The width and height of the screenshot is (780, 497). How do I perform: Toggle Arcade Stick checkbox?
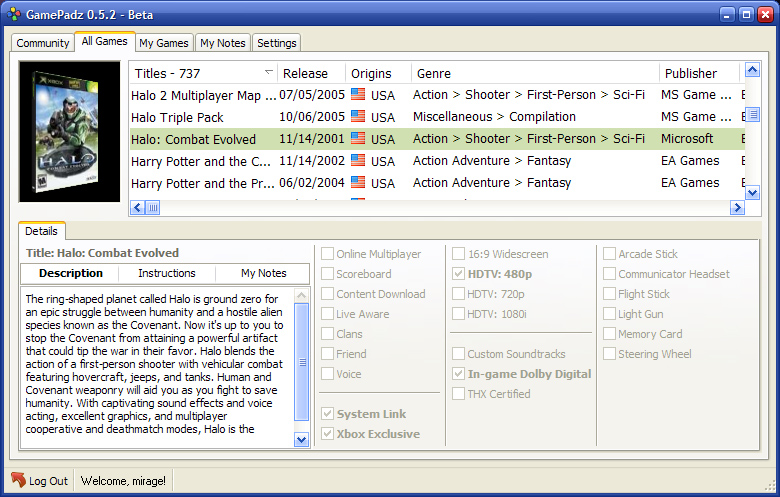[x=609, y=254]
